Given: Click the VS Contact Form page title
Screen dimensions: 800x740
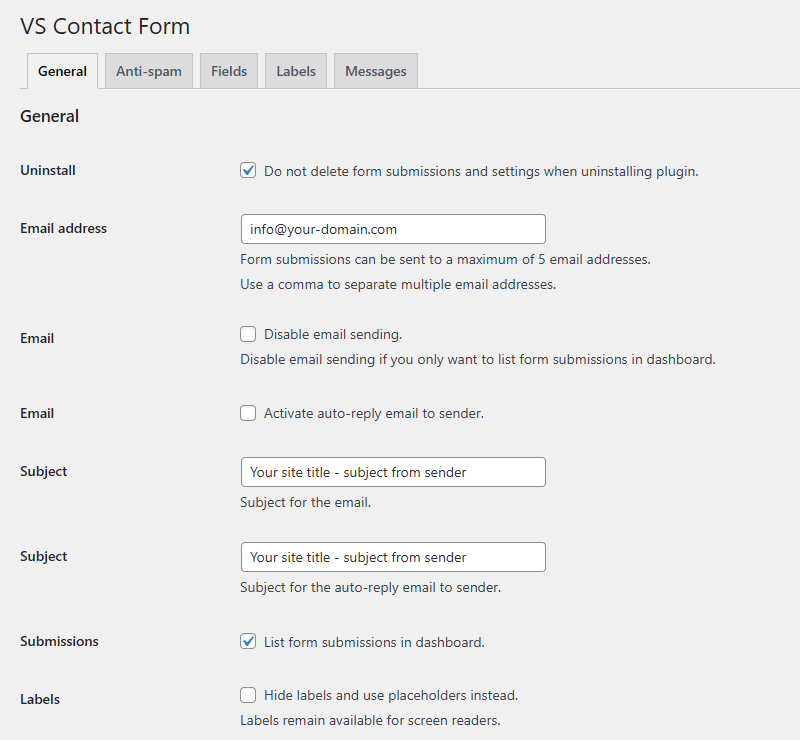Looking at the screenshot, I should pyautogui.click(x=104, y=26).
